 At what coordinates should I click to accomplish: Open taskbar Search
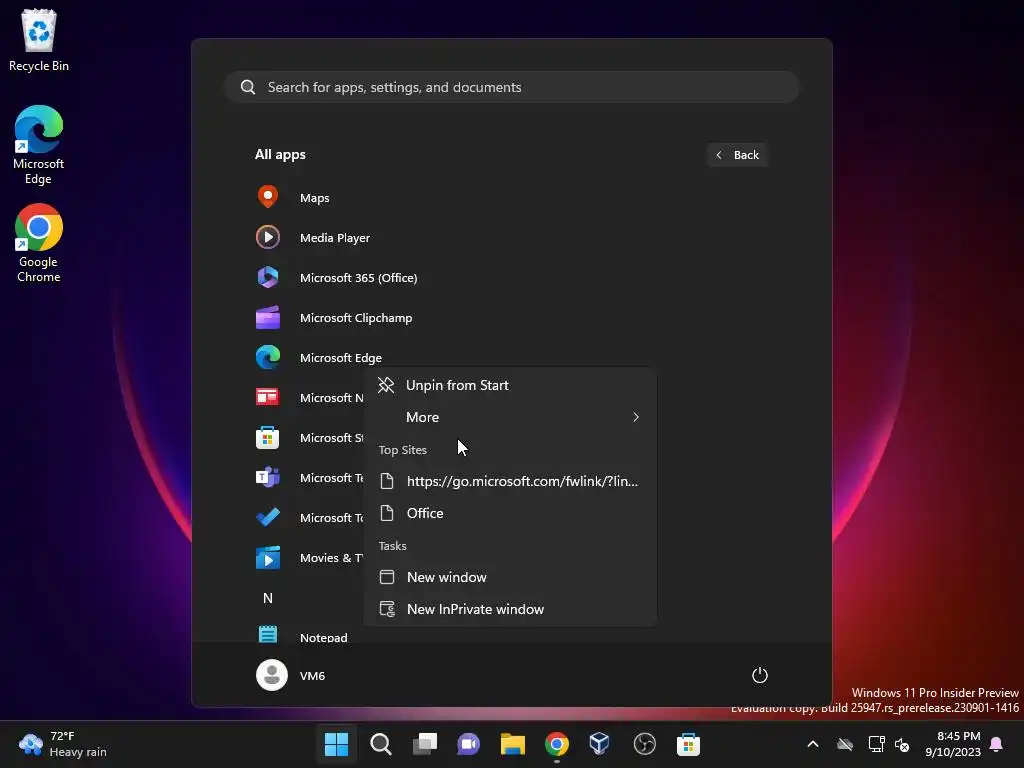(381, 744)
